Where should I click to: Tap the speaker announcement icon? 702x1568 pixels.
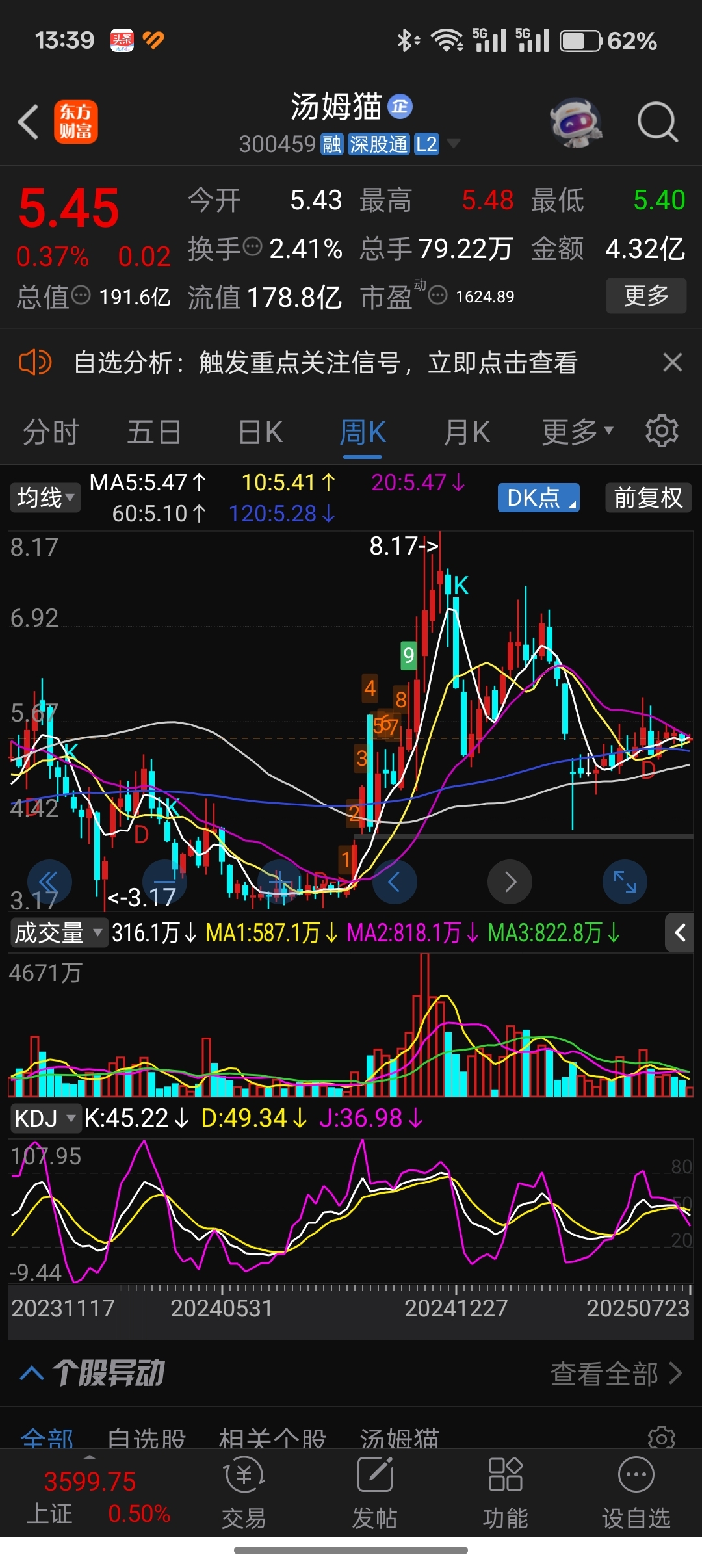pos(35,362)
